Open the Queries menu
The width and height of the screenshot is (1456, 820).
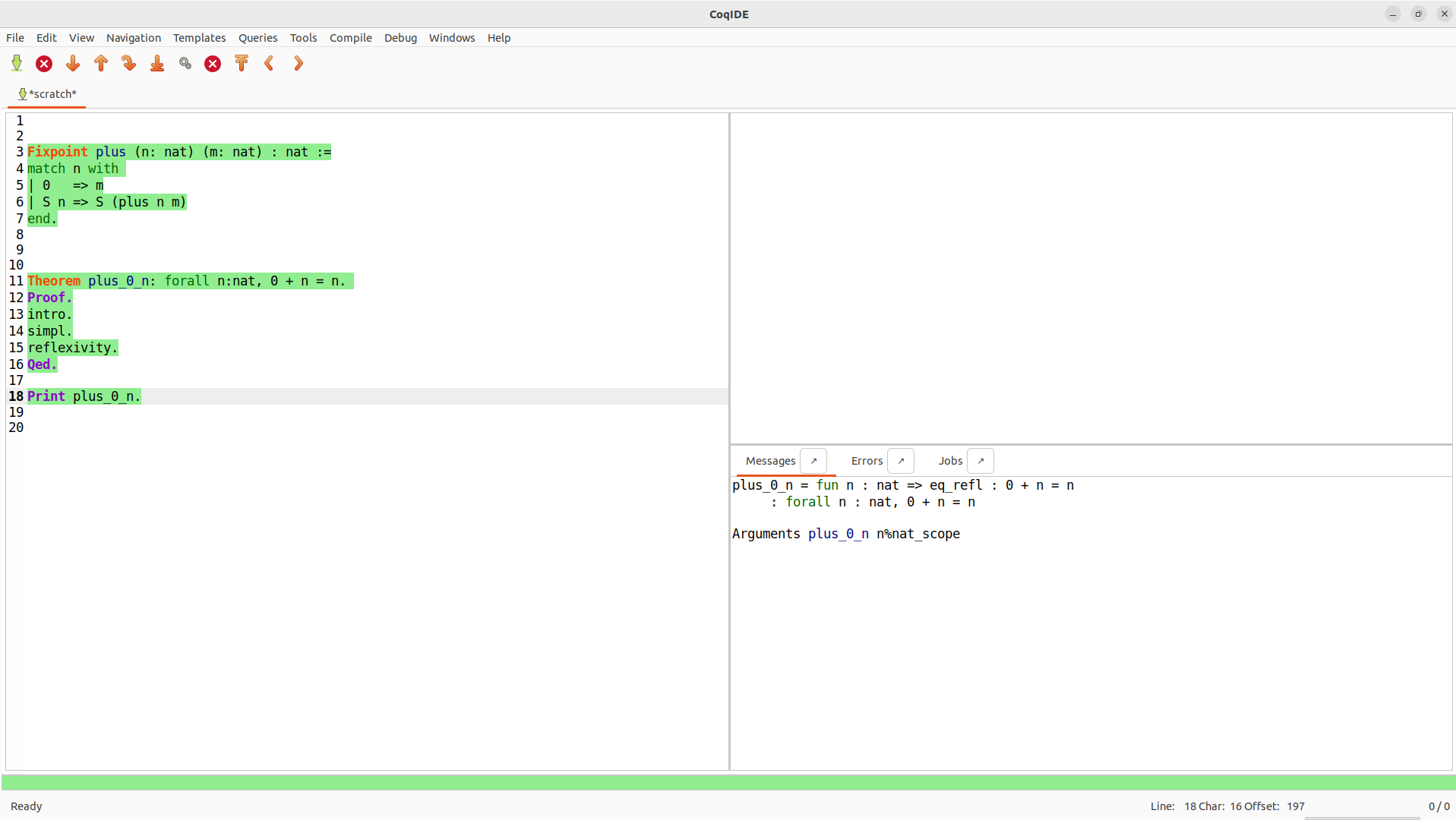pos(257,38)
